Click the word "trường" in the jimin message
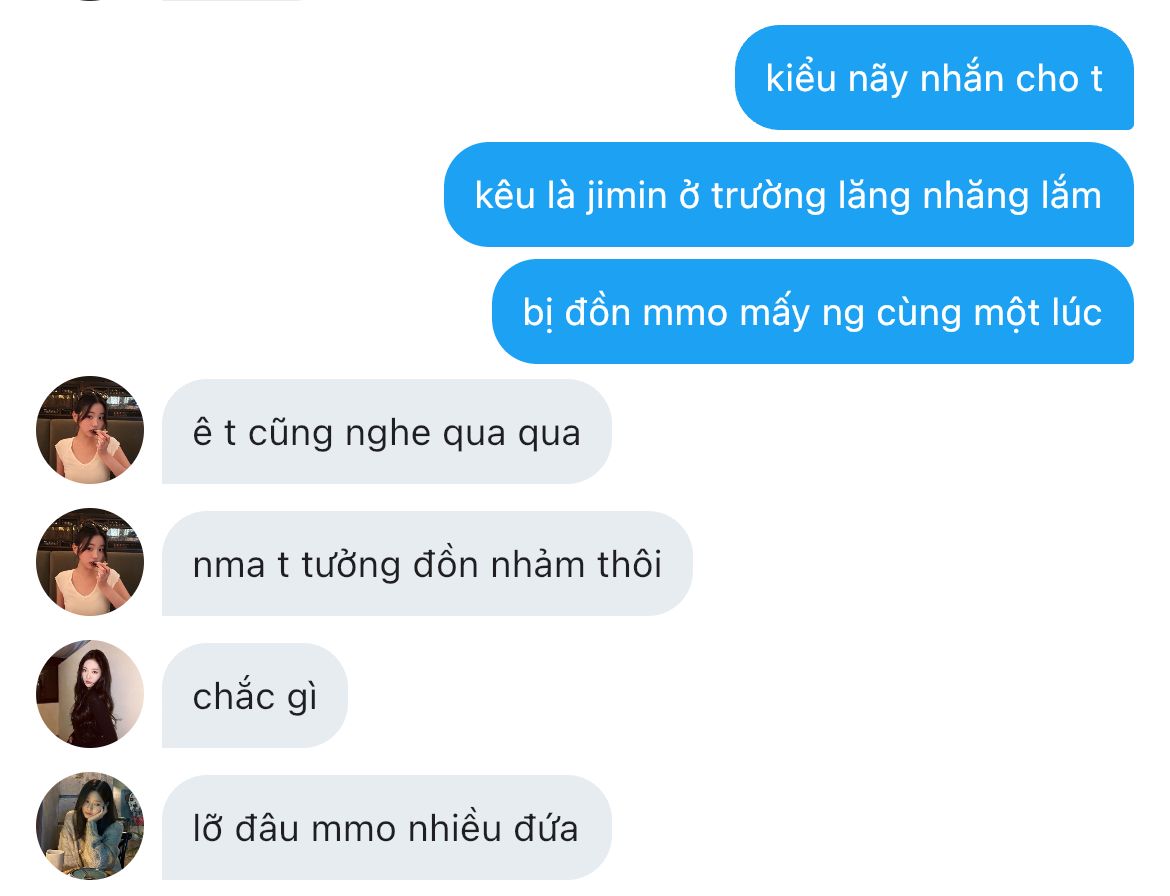The height and width of the screenshot is (896, 1170). point(768,196)
